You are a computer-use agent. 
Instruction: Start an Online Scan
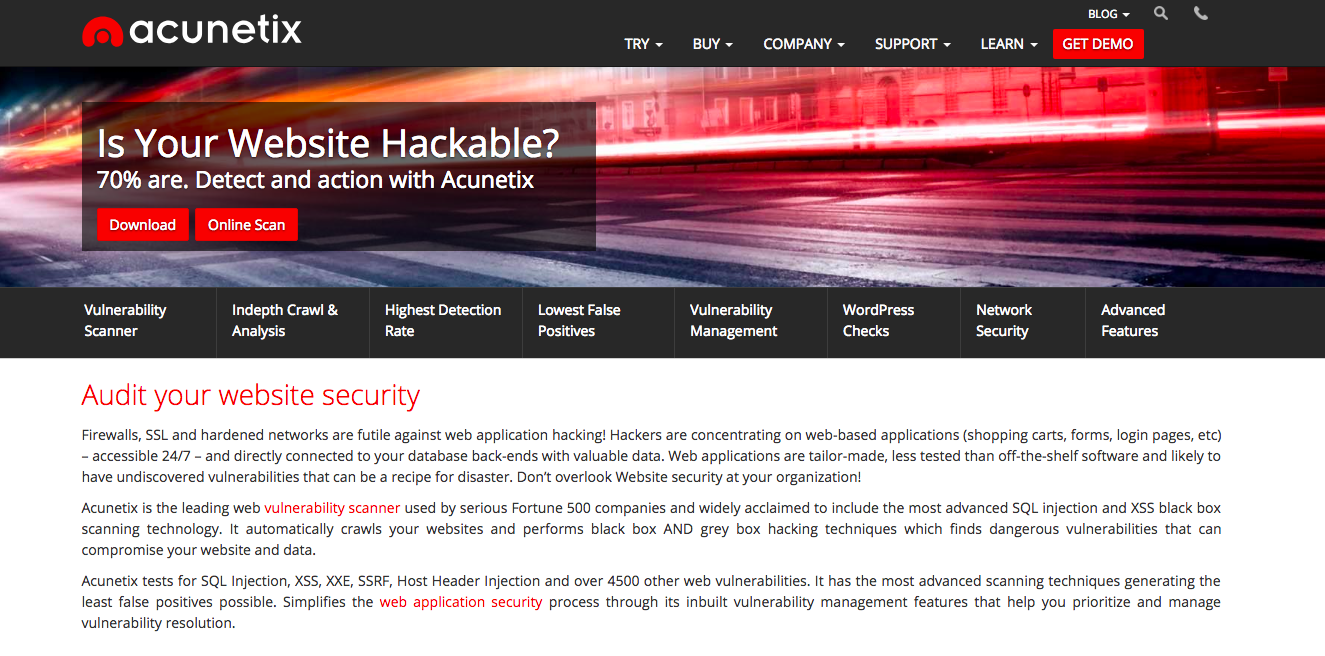pos(246,225)
